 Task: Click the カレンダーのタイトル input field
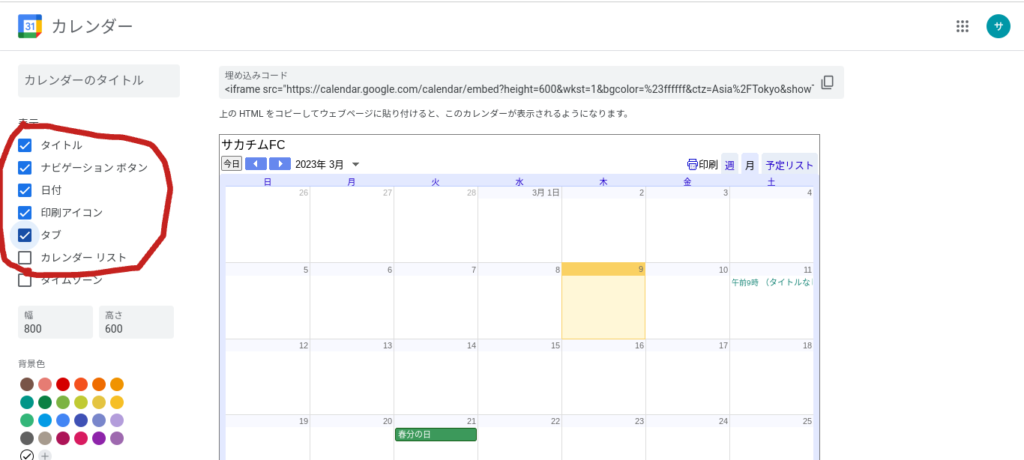point(98,80)
